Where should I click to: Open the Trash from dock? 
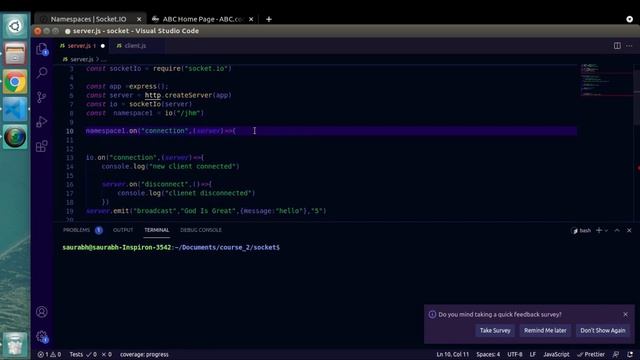(x=15, y=344)
